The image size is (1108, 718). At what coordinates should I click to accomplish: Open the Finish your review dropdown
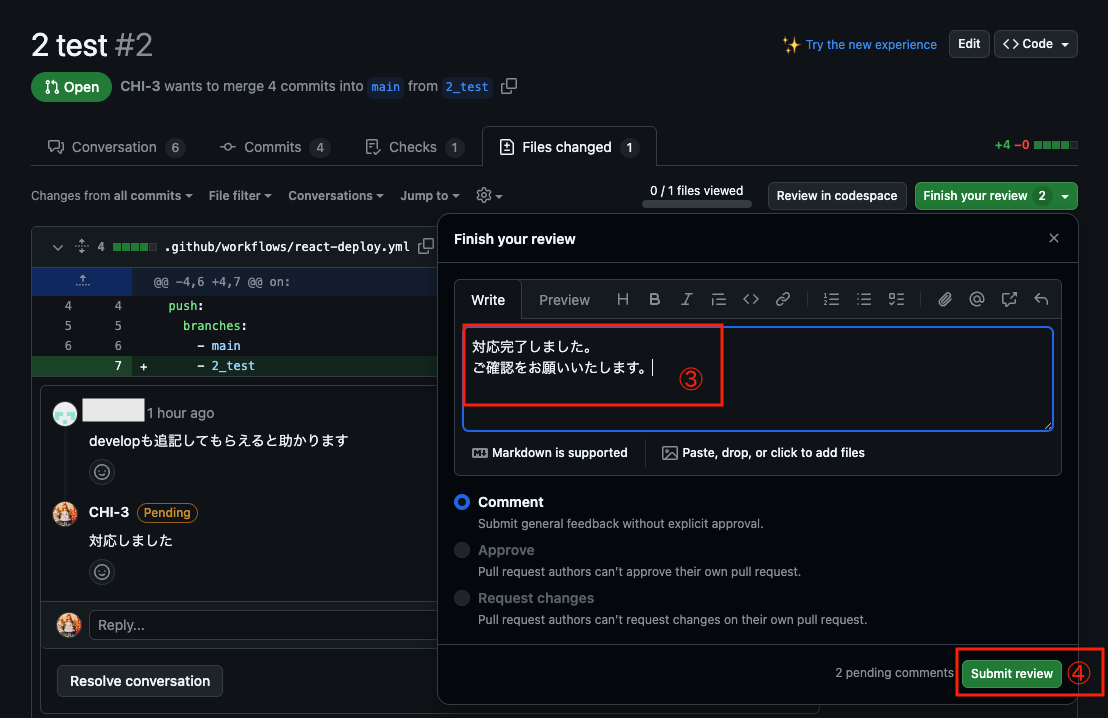(996, 196)
